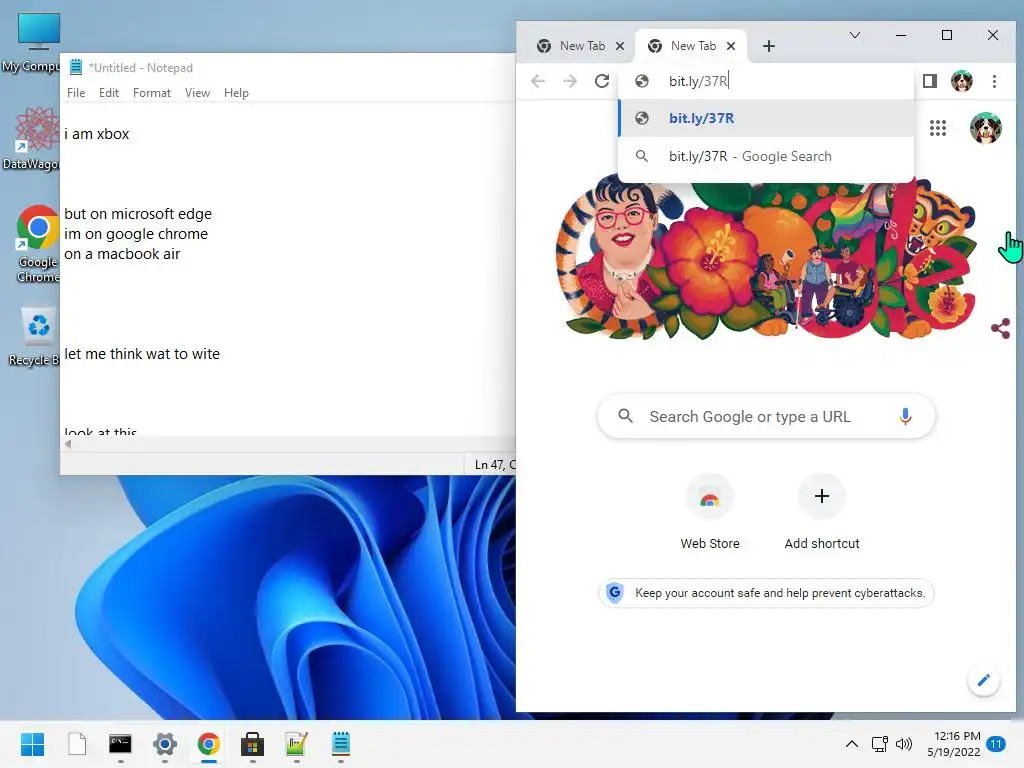
Task: Click the green chart notepad taskbar icon
Action: 296,744
